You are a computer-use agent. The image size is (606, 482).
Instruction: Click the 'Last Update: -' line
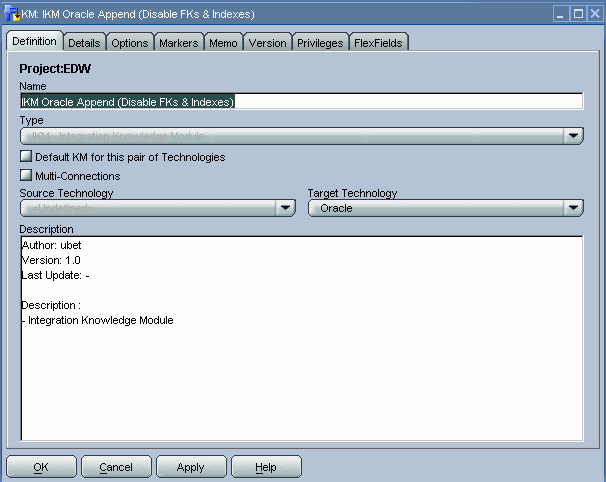click(x=56, y=275)
